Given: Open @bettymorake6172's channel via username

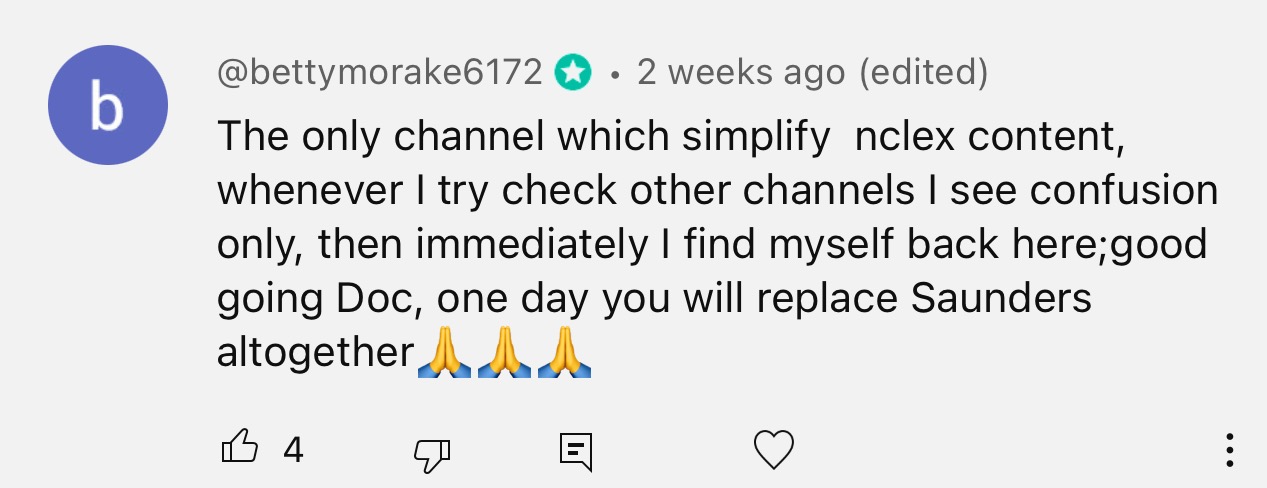Looking at the screenshot, I should [380, 73].
